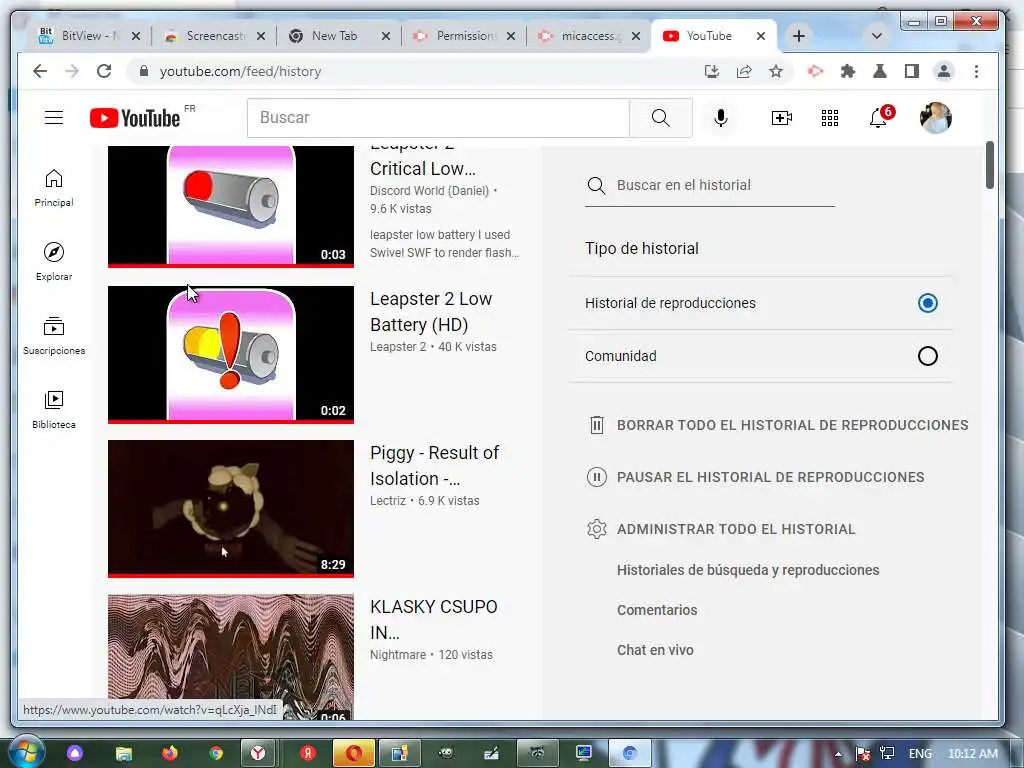Close the YouTube tab
Viewport: 1024px width, 768px height.
coord(761,37)
